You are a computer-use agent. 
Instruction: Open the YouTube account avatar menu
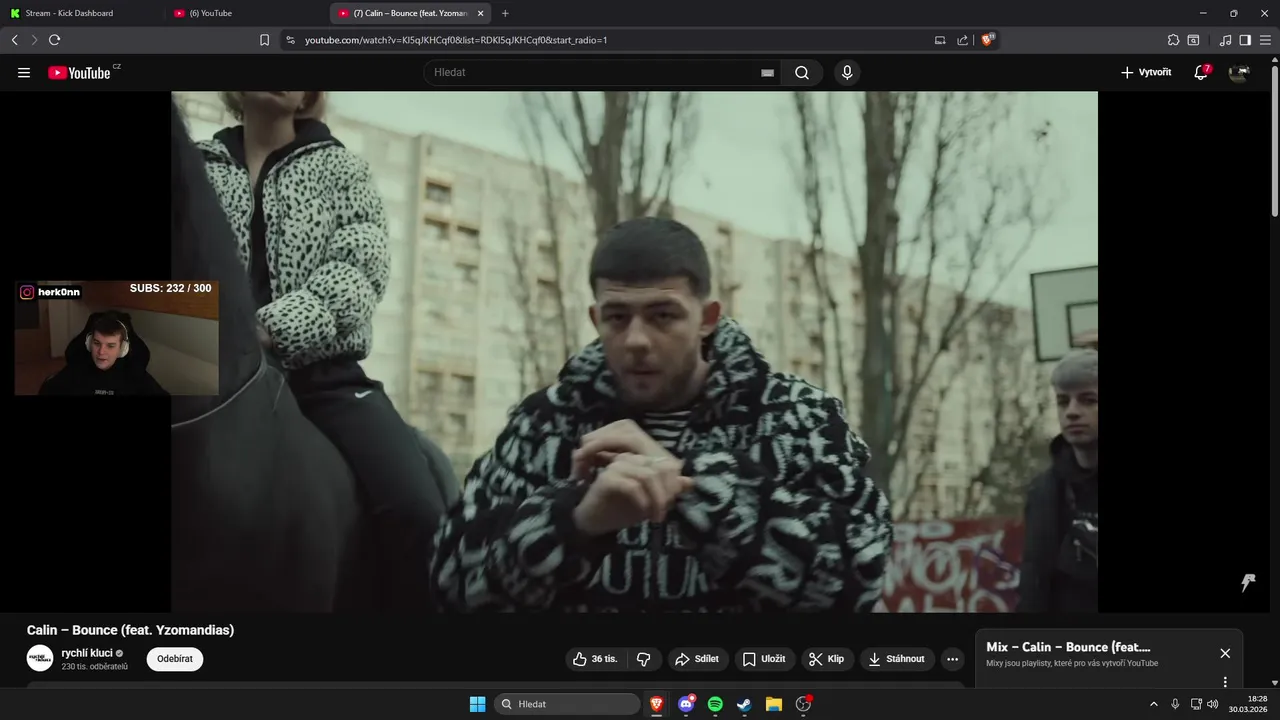1239,72
